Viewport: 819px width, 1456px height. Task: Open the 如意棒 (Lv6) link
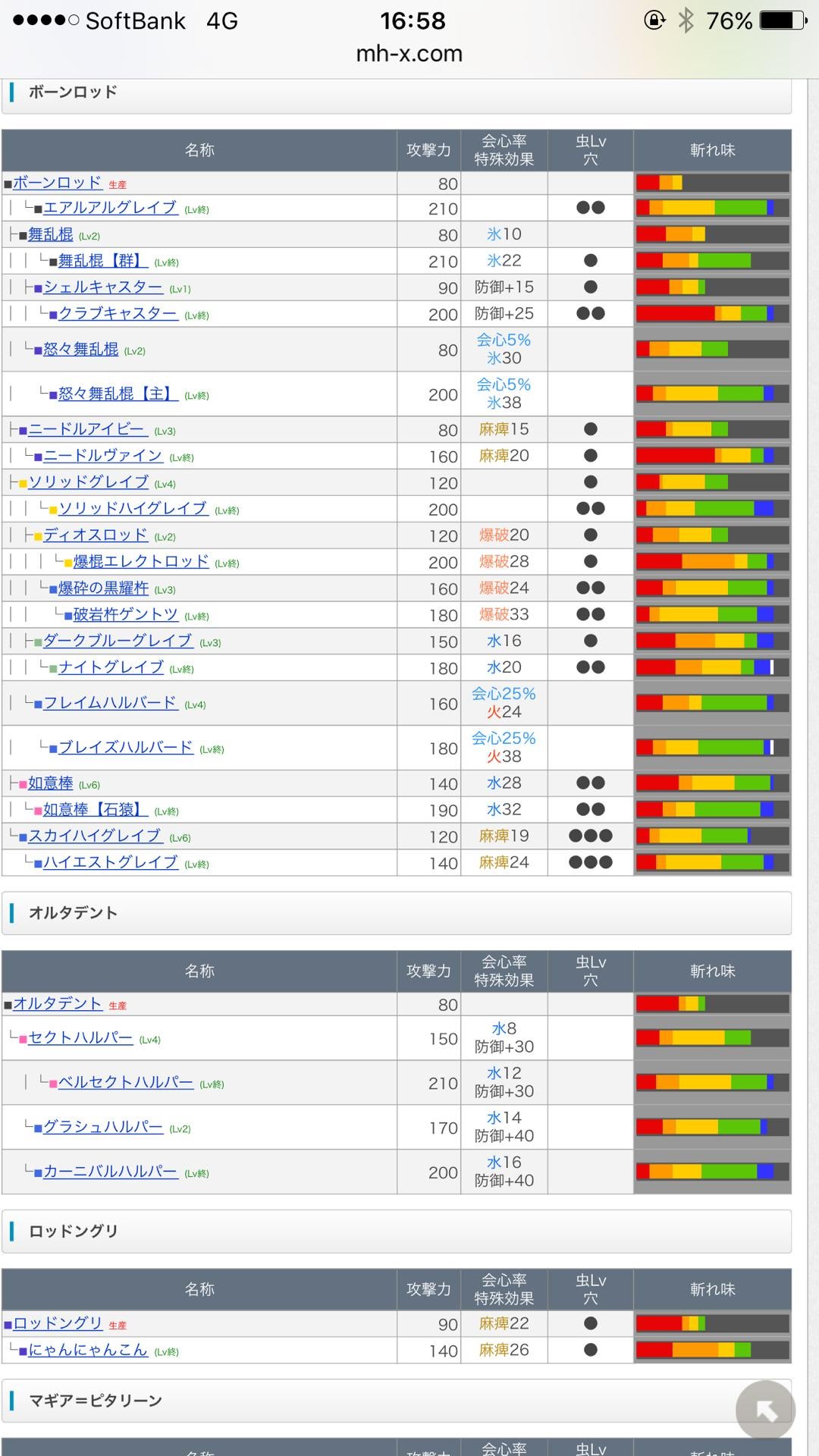(x=50, y=783)
